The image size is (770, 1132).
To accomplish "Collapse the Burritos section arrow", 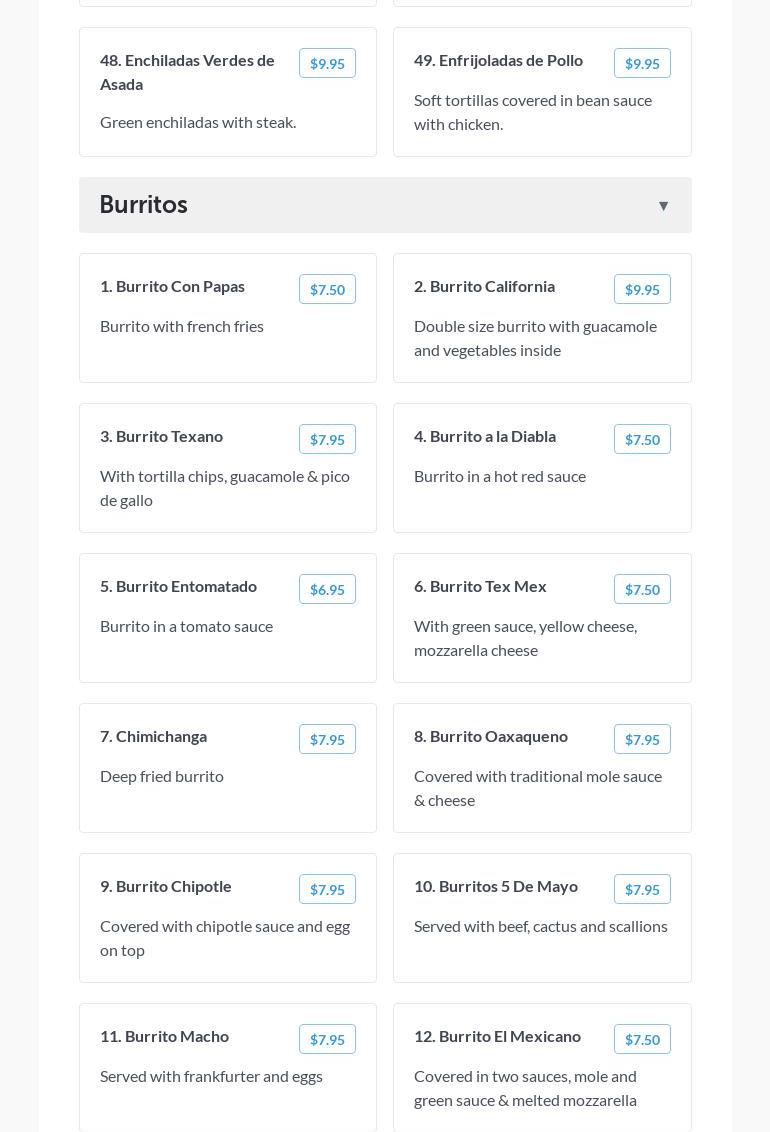I will click(663, 206).
